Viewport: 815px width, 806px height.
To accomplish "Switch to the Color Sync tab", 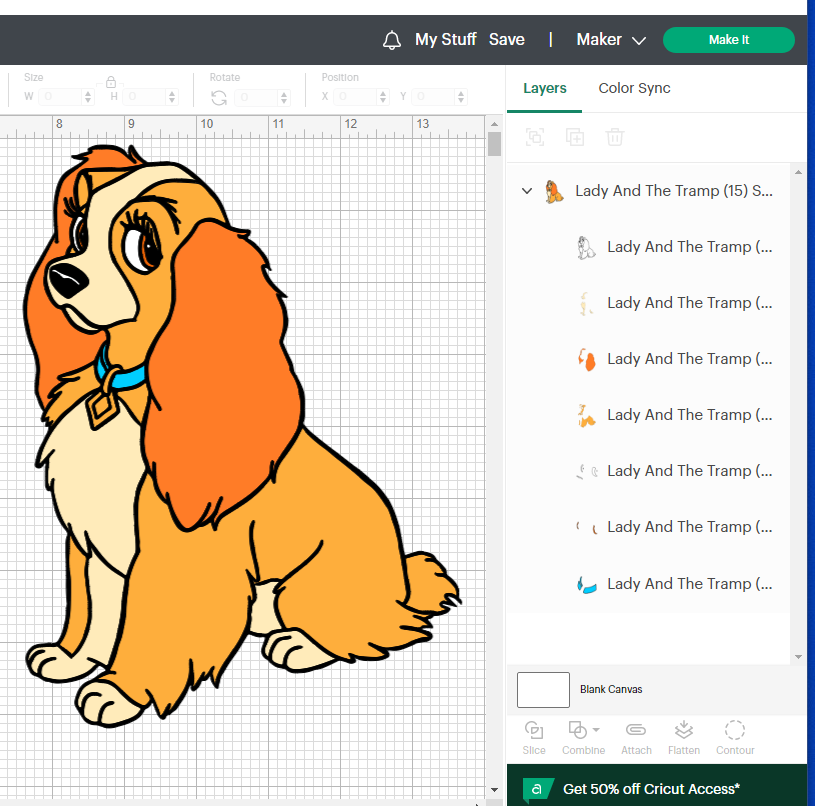I will 634,88.
